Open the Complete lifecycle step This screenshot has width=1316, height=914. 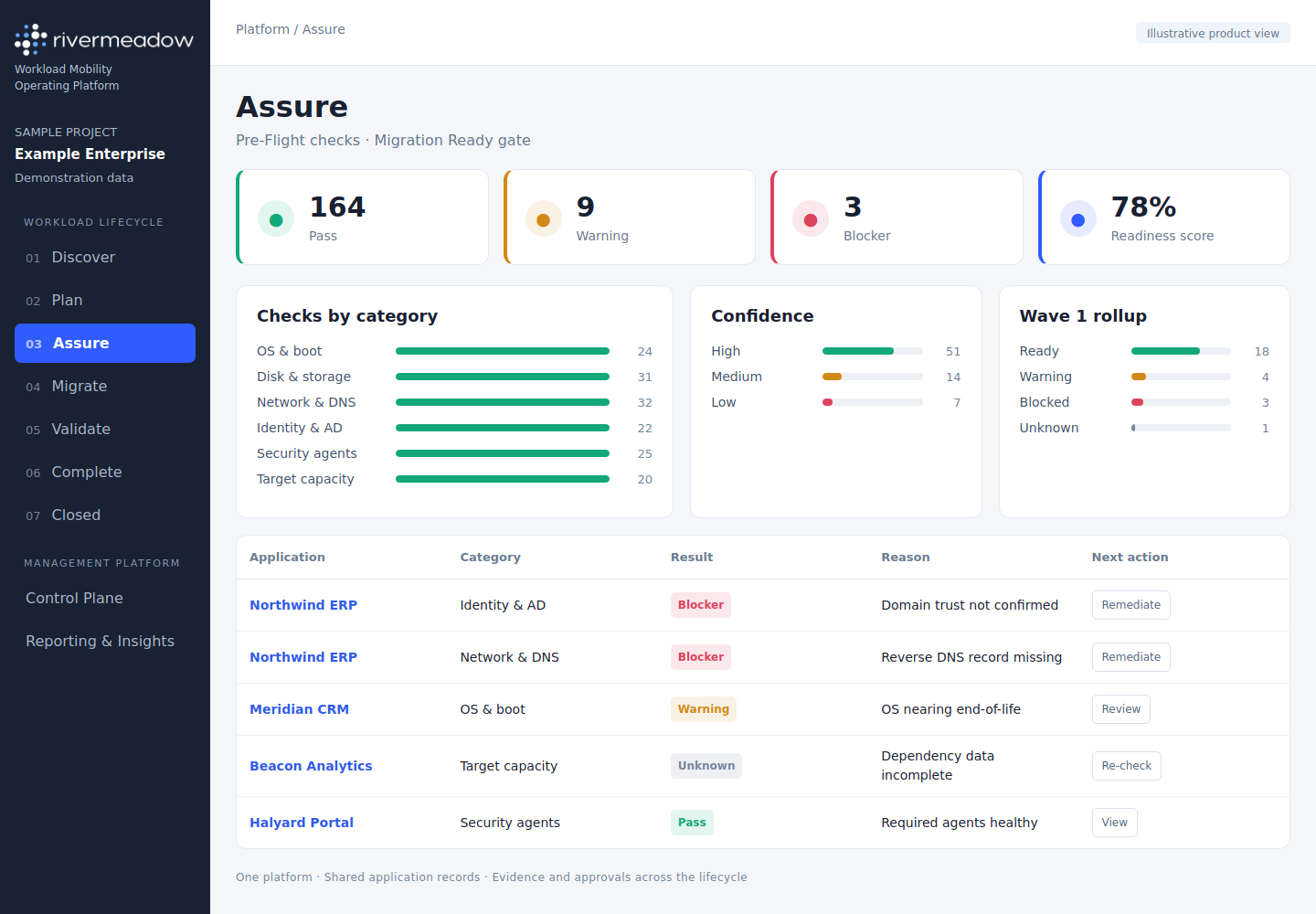105,473
